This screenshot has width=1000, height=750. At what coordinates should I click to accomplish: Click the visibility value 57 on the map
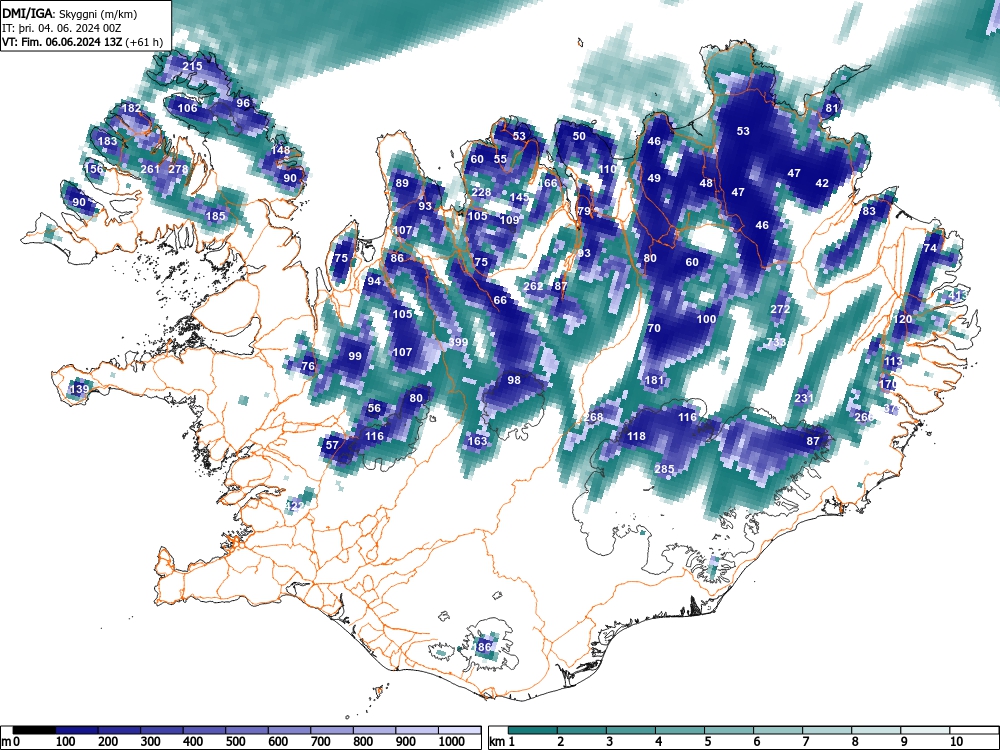(332, 445)
